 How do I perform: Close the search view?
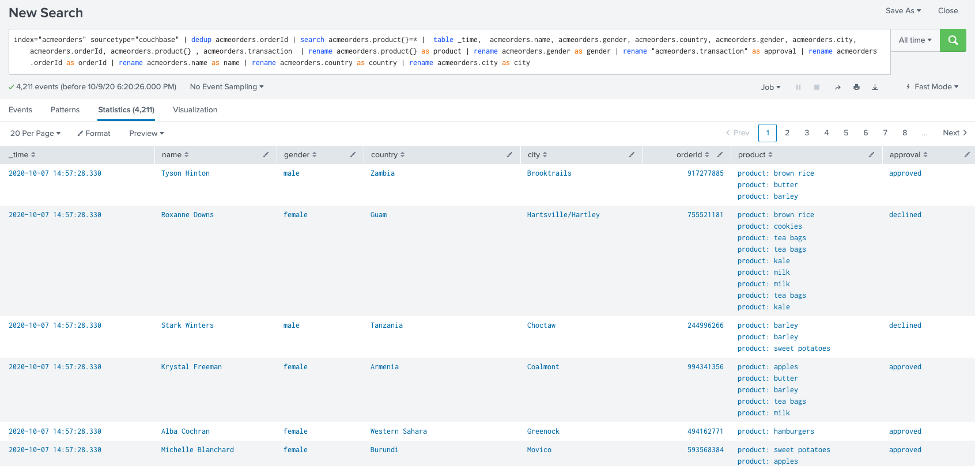948,11
